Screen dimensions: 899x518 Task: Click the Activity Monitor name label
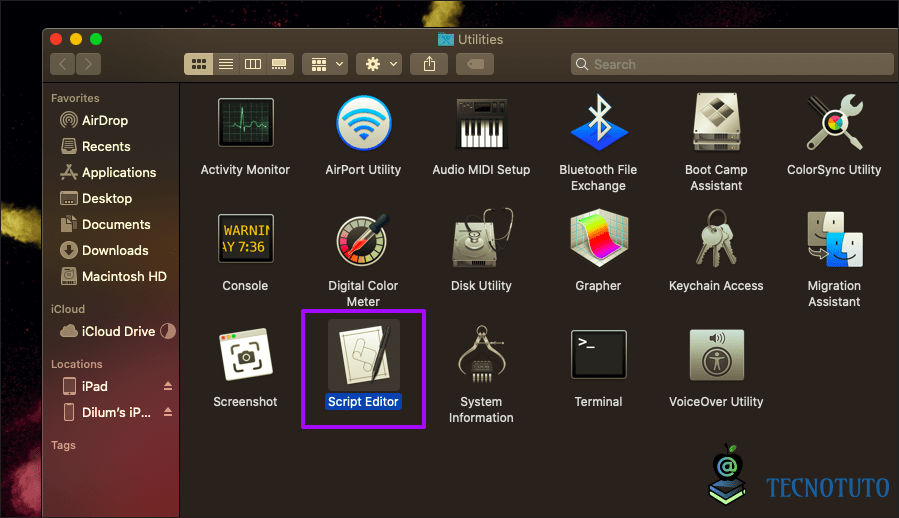(x=245, y=170)
